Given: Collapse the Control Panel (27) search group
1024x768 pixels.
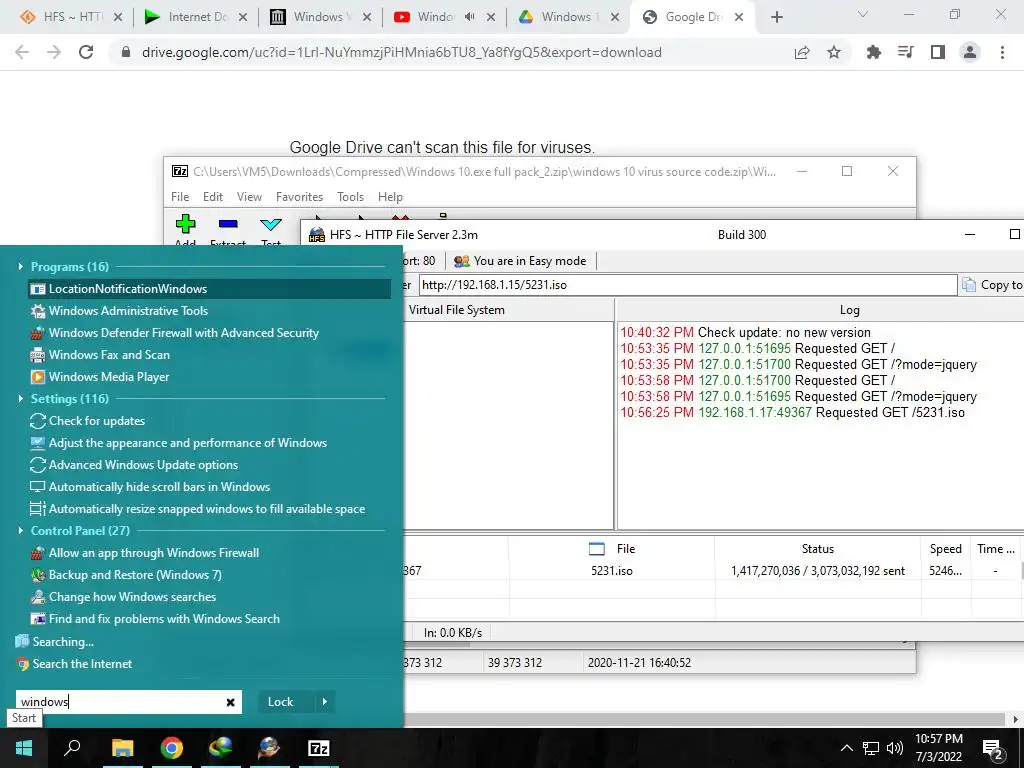Looking at the screenshot, I should pyautogui.click(x=21, y=530).
